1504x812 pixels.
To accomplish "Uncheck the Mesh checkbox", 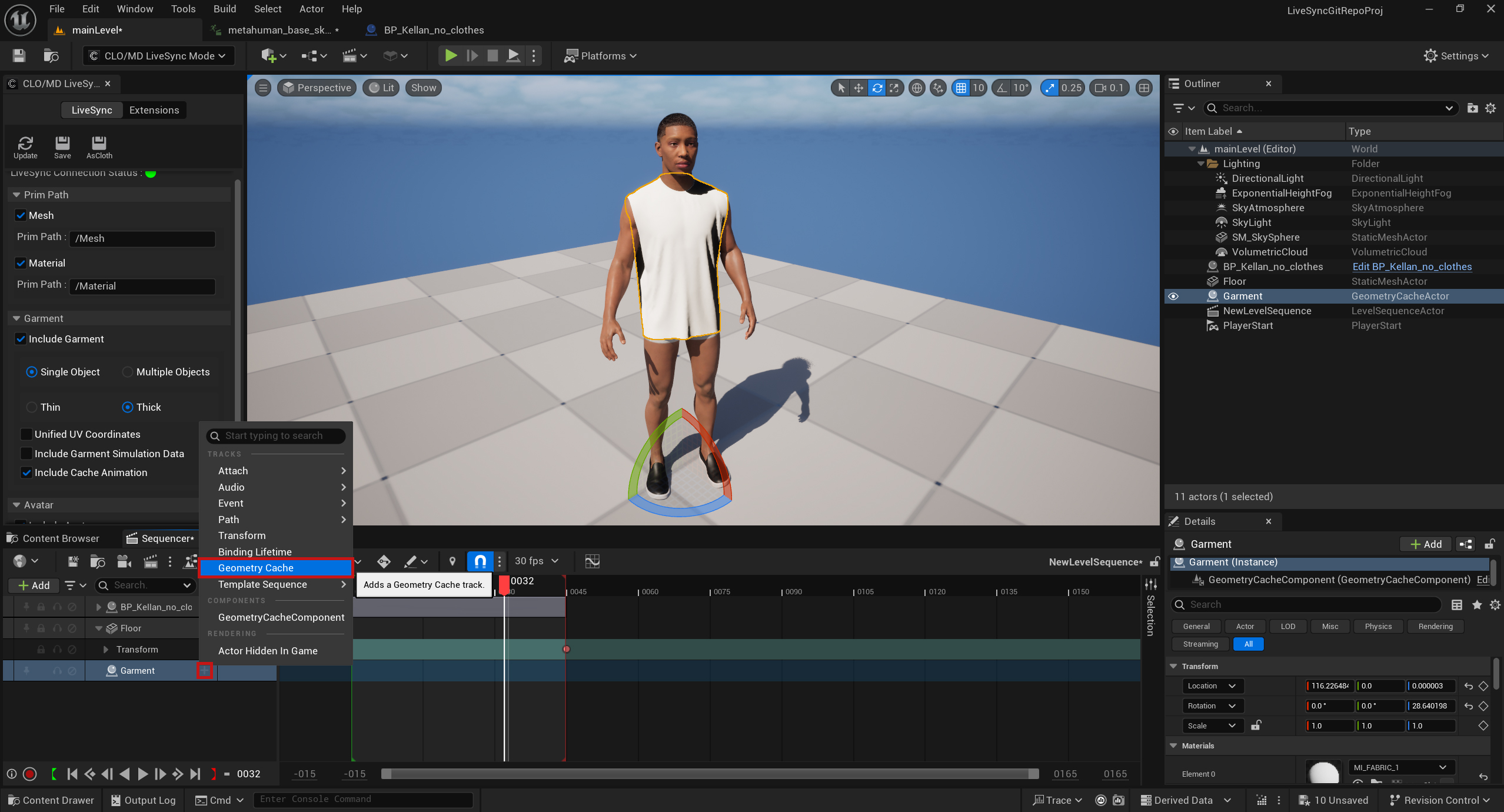I will (21, 215).
